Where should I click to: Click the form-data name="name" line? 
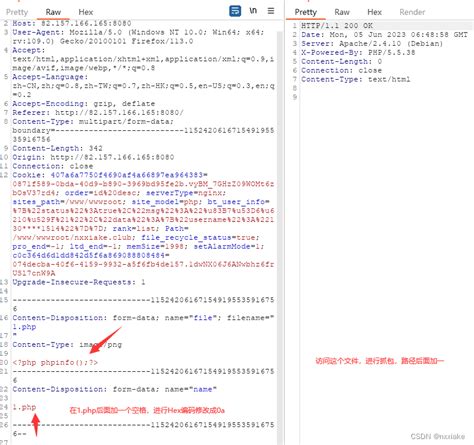point(114,389)
